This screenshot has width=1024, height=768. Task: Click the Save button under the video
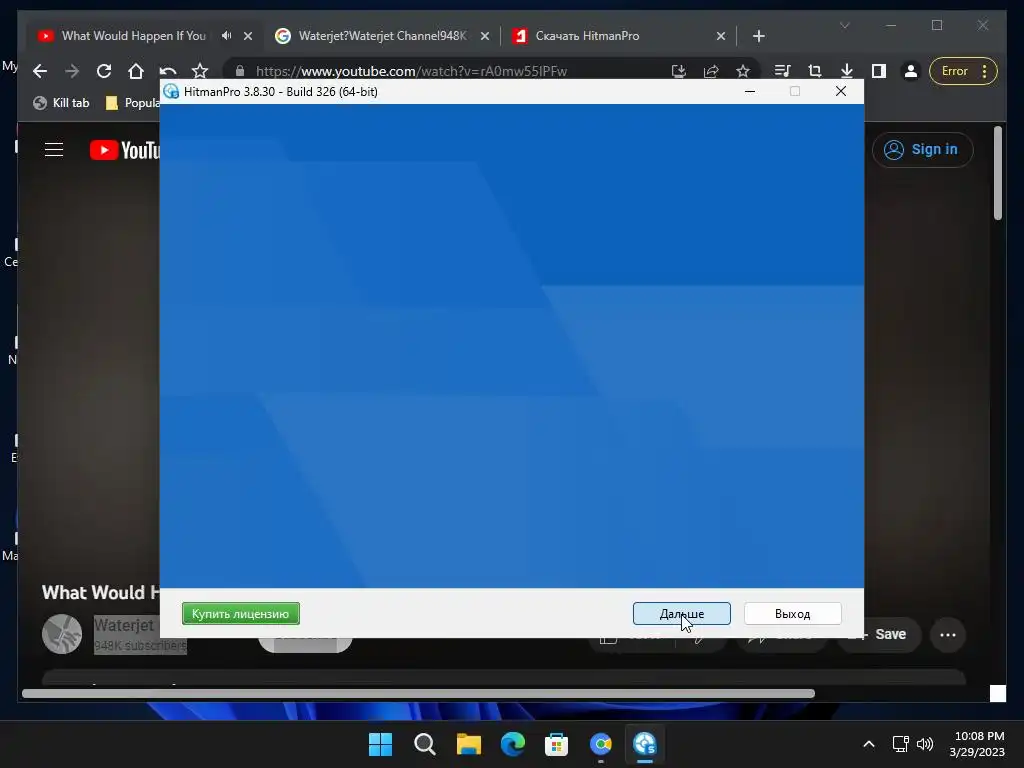pyautogui.click(x=879, y=634)
